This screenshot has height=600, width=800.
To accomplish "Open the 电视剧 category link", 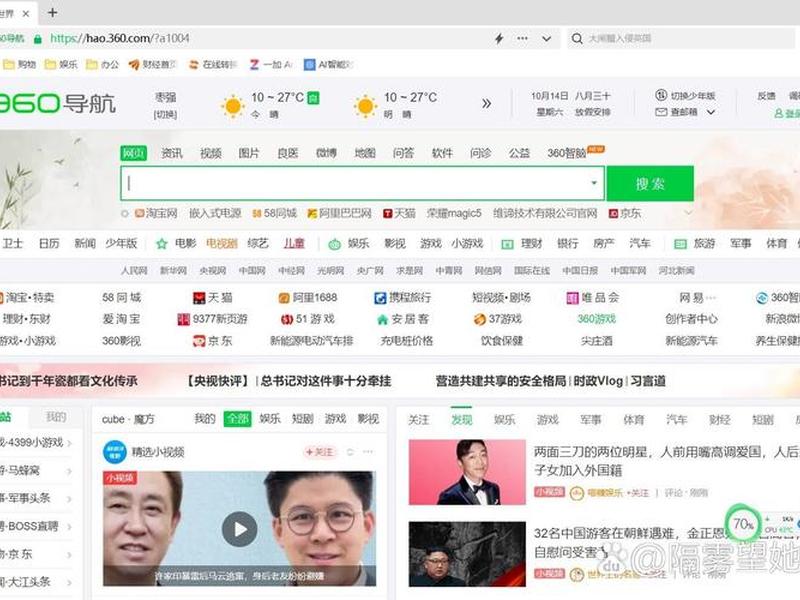I will point(221,244).
